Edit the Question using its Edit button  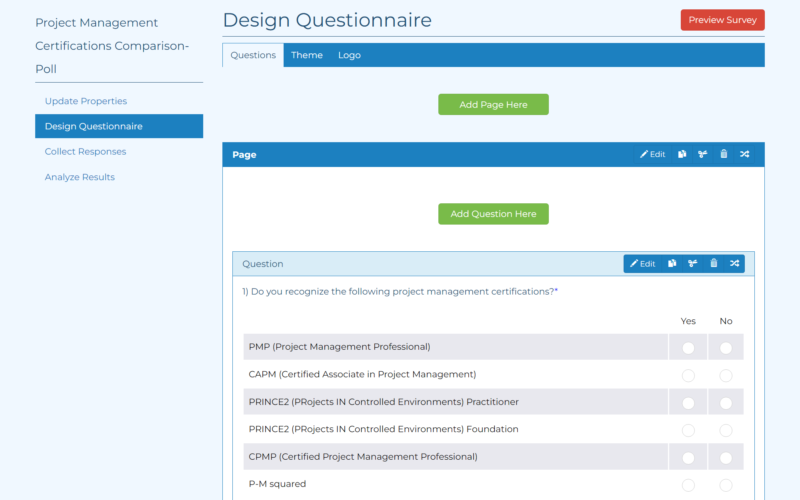pos(642,264)
